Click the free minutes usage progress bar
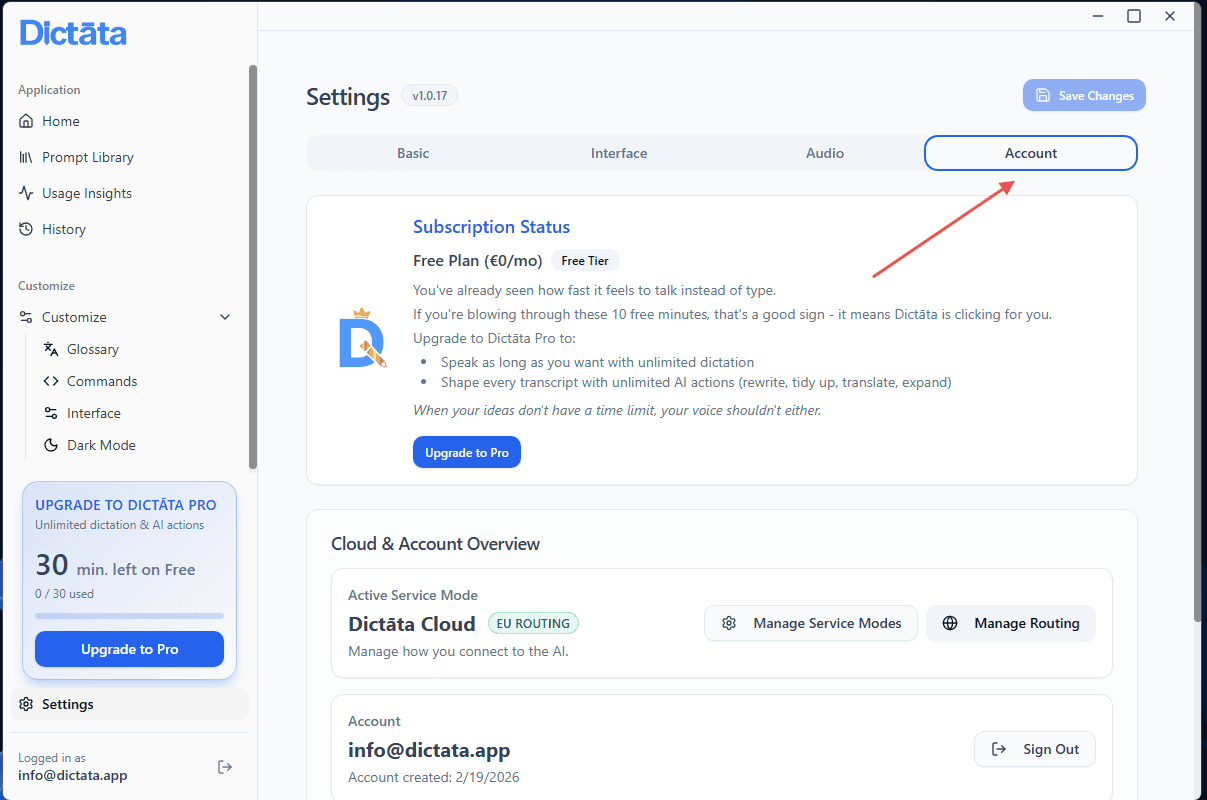 point(129,615)
